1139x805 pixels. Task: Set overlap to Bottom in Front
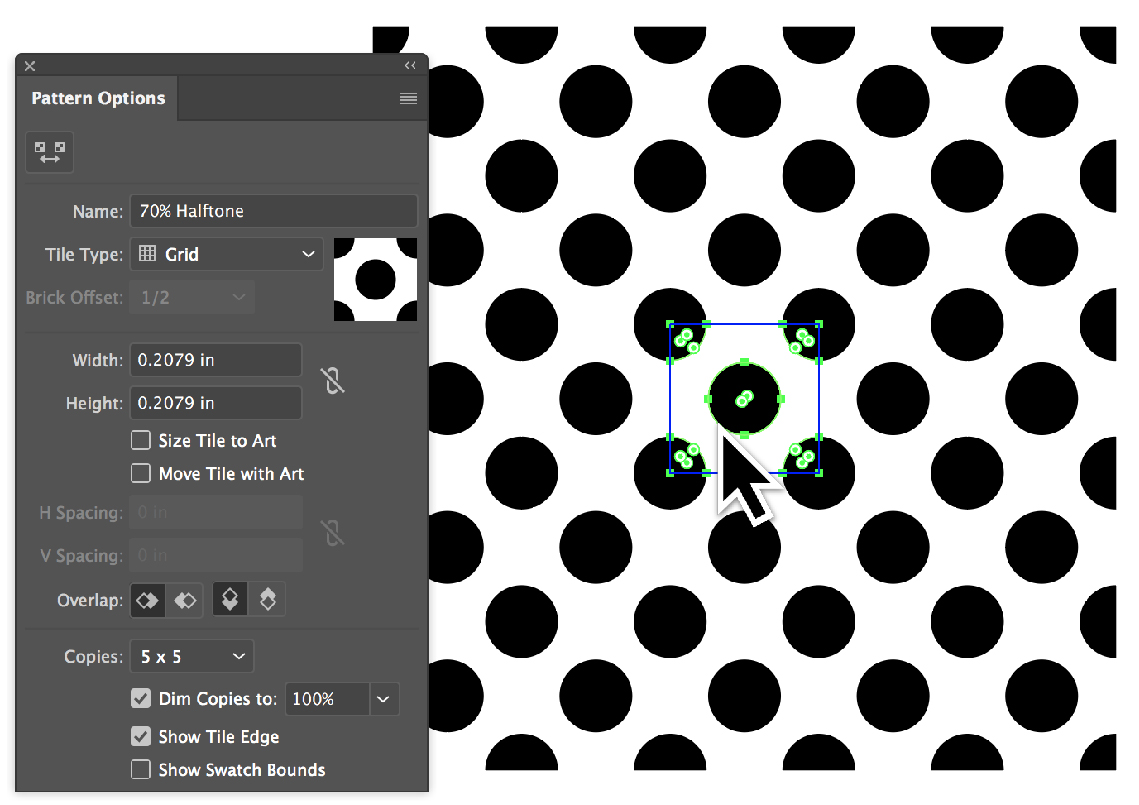[x=266, y=598]
